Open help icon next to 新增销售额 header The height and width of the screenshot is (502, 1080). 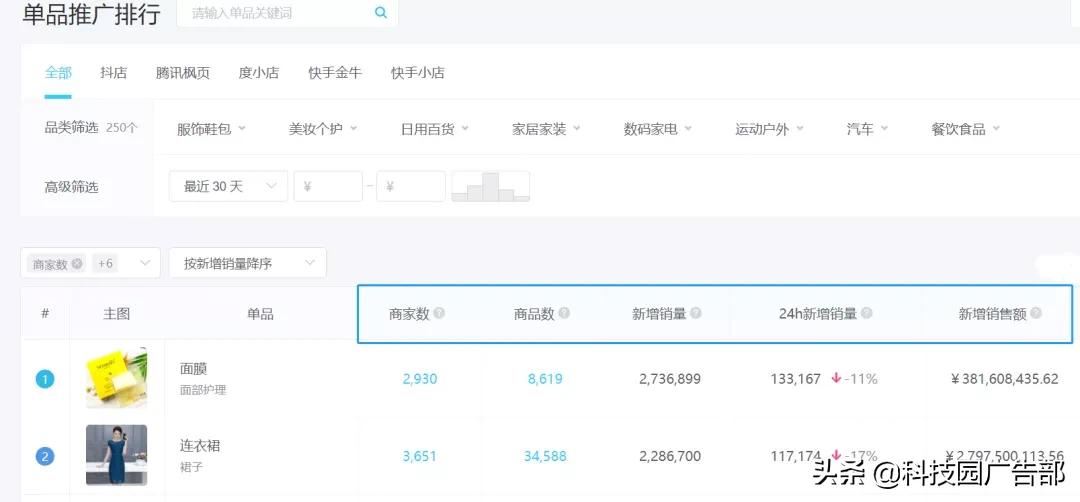tap(1035, 313)
